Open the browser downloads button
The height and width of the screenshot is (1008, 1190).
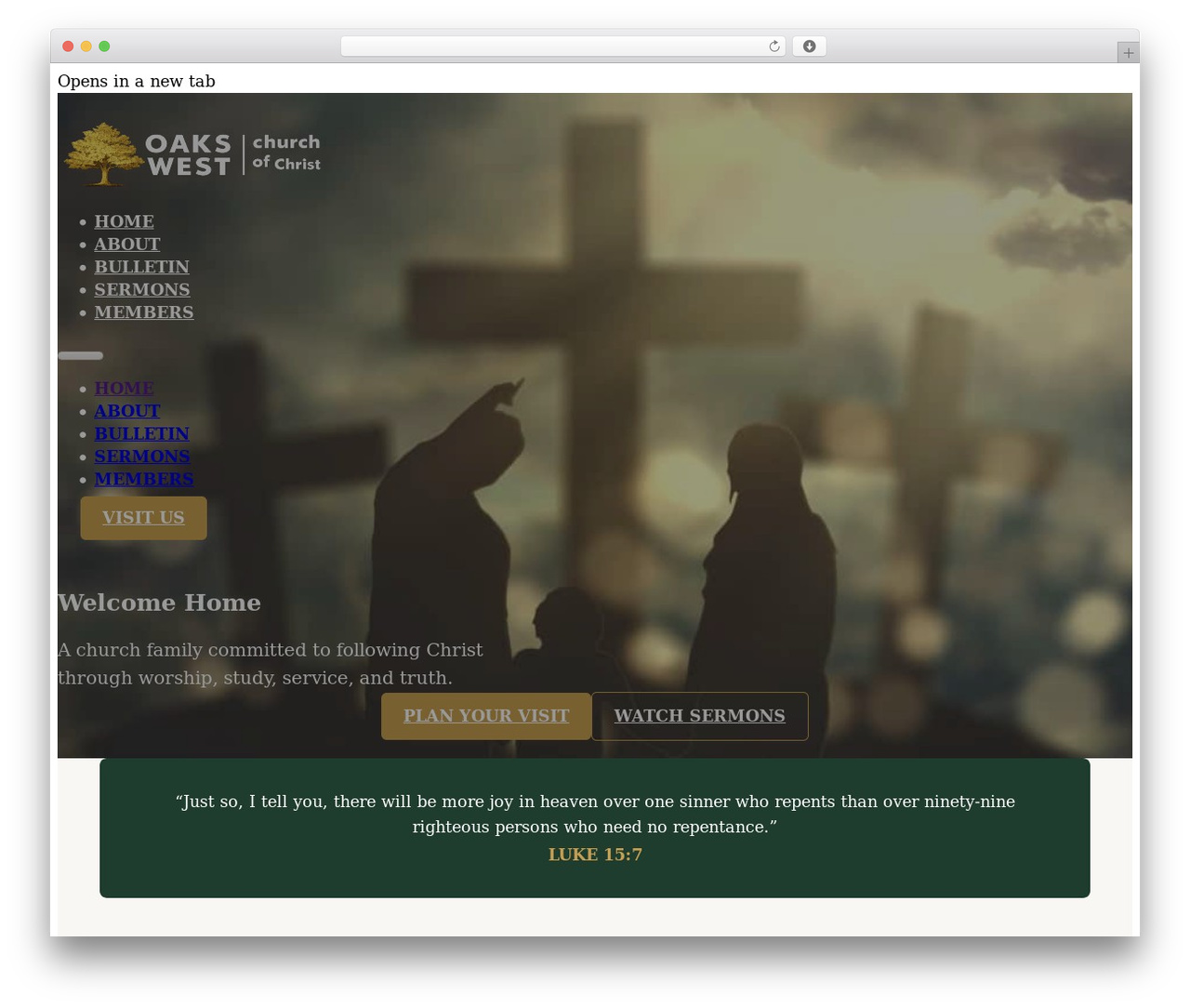click(x=809, y=46)
